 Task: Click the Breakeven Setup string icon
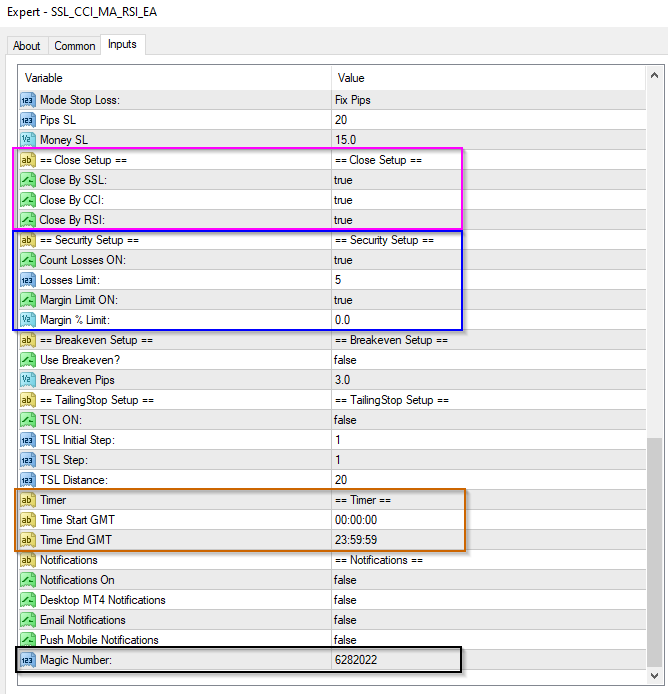27,340
